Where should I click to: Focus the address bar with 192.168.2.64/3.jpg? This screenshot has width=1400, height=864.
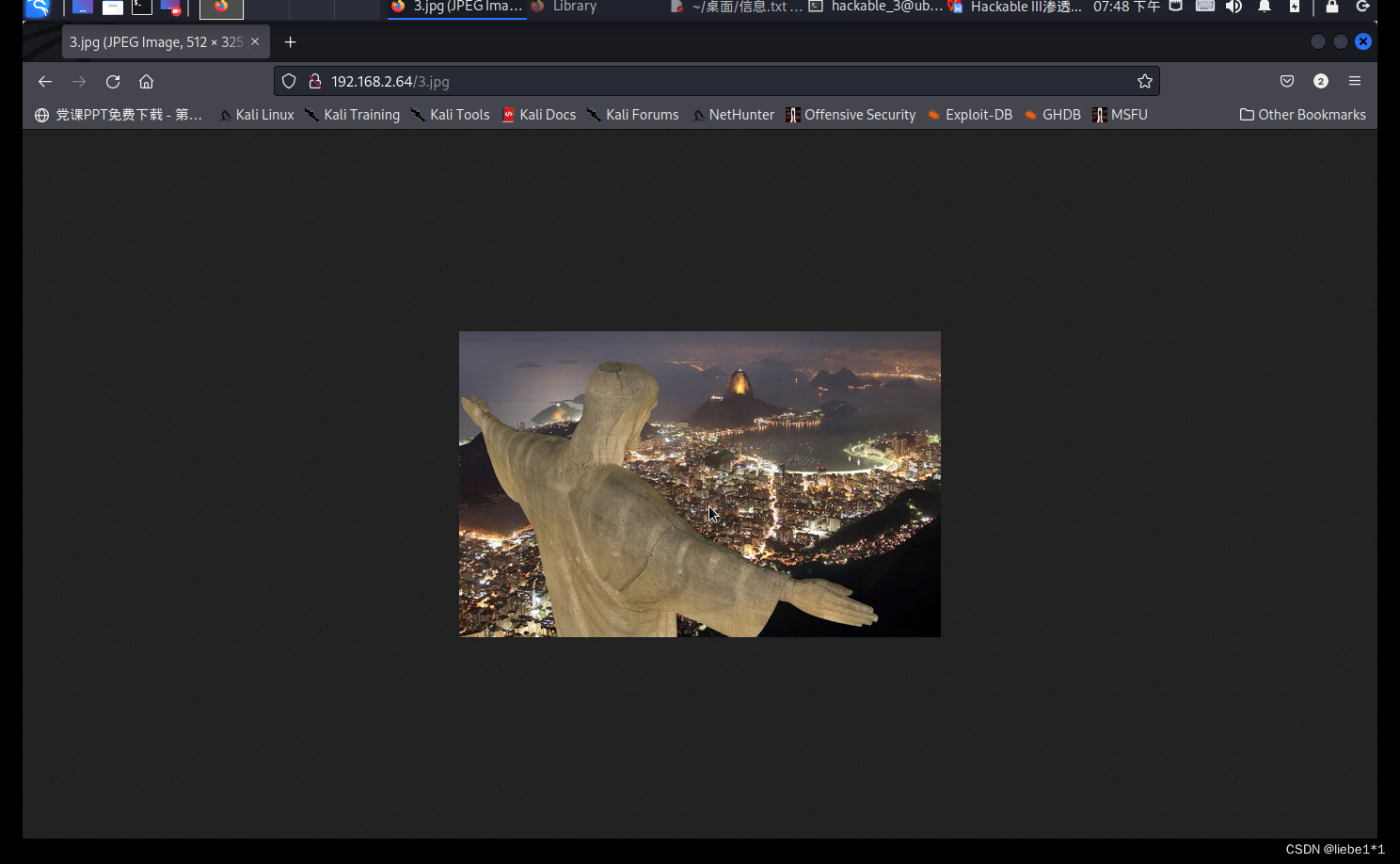click(716, 82)
